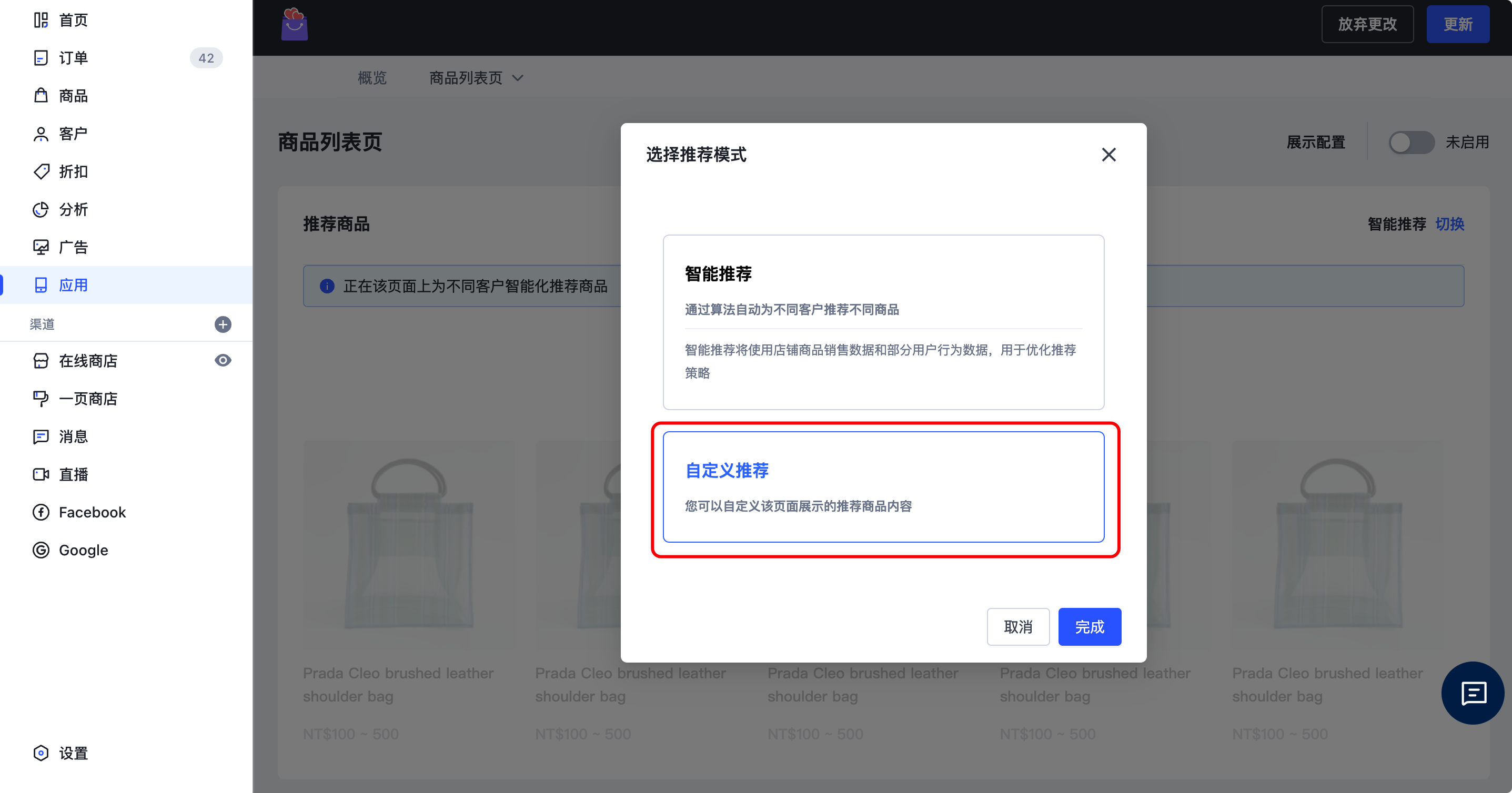Screen dimensions: 1512x793
Task: Toggle online store eye visibility icon
Action: tap(223, 361)
